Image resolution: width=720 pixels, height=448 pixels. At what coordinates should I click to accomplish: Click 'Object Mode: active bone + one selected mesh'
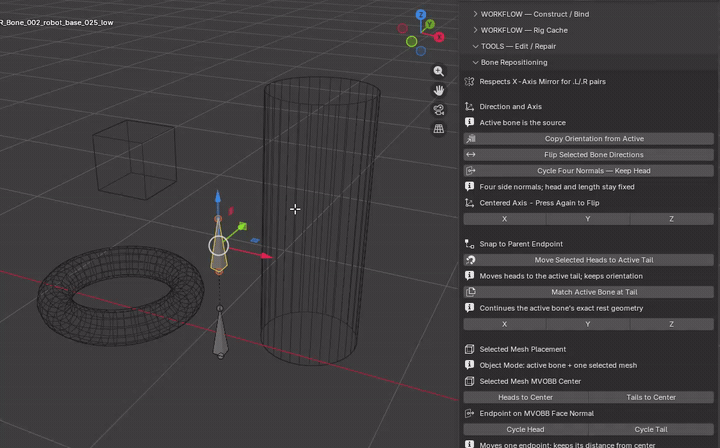click(x=558, y=365)
